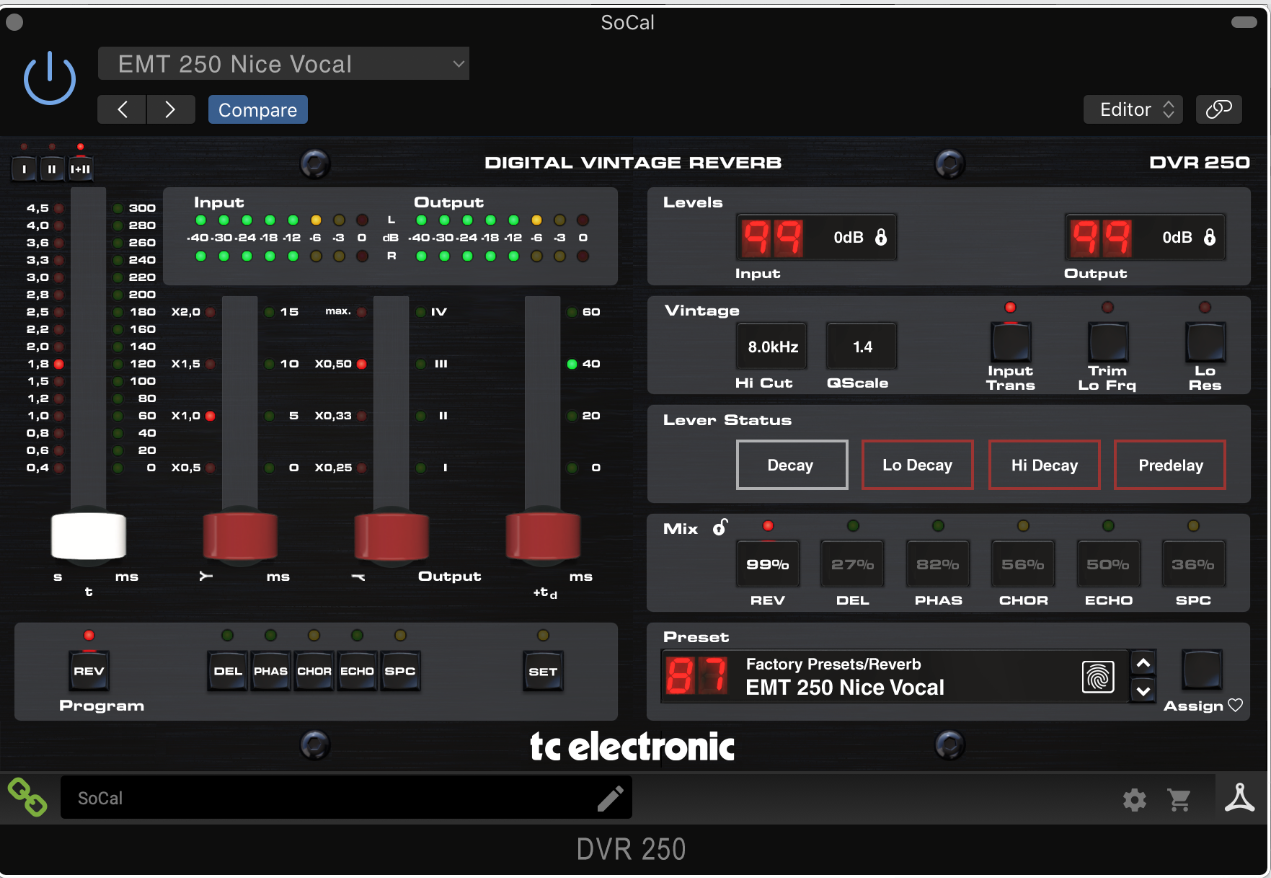The height and width of the screenshot is (878, 1271).
Task: Open the shopping cart store icon
Action: tap(1180, 800)
